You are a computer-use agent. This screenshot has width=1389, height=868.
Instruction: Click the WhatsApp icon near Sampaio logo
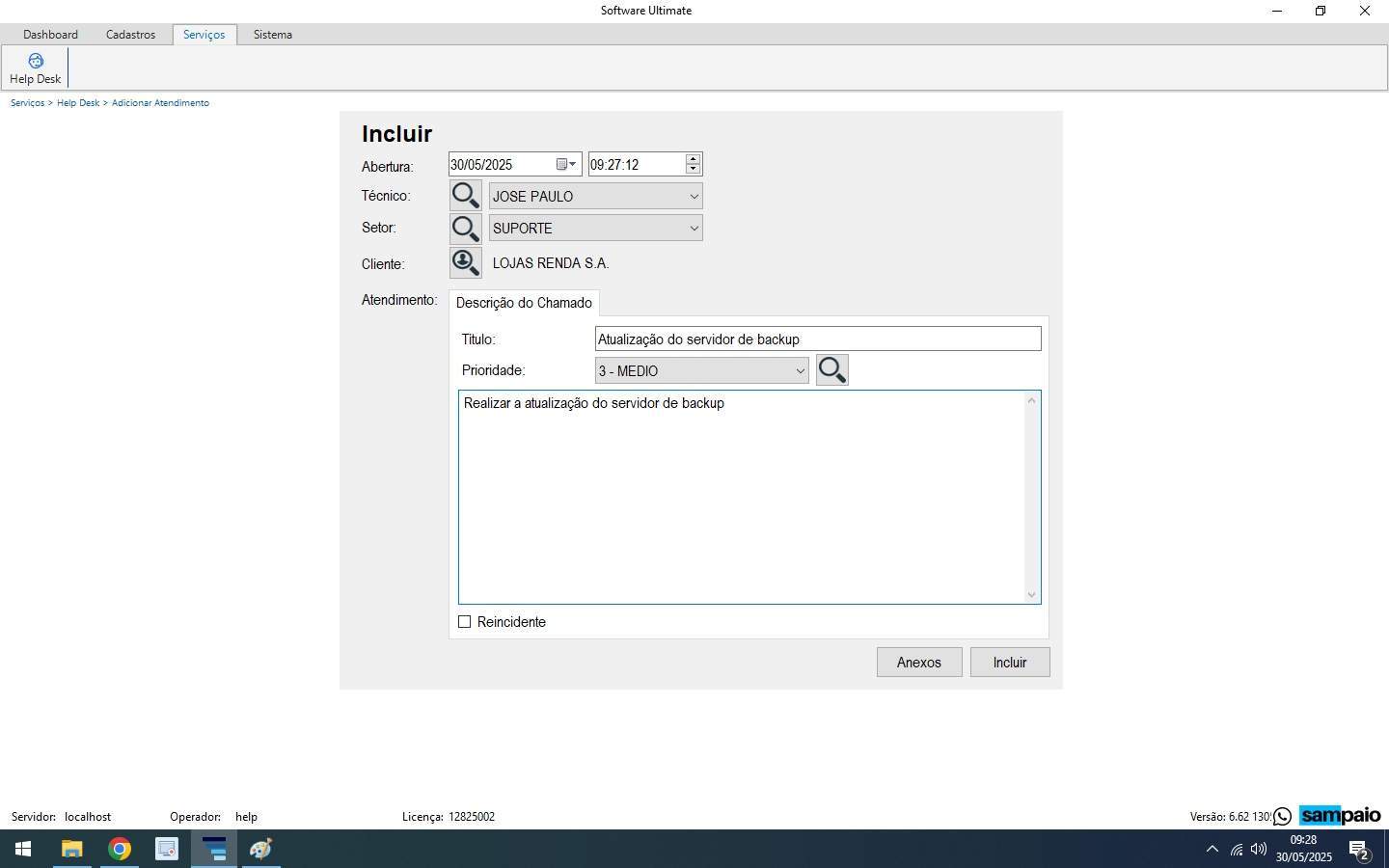(x=1282, y=817)
